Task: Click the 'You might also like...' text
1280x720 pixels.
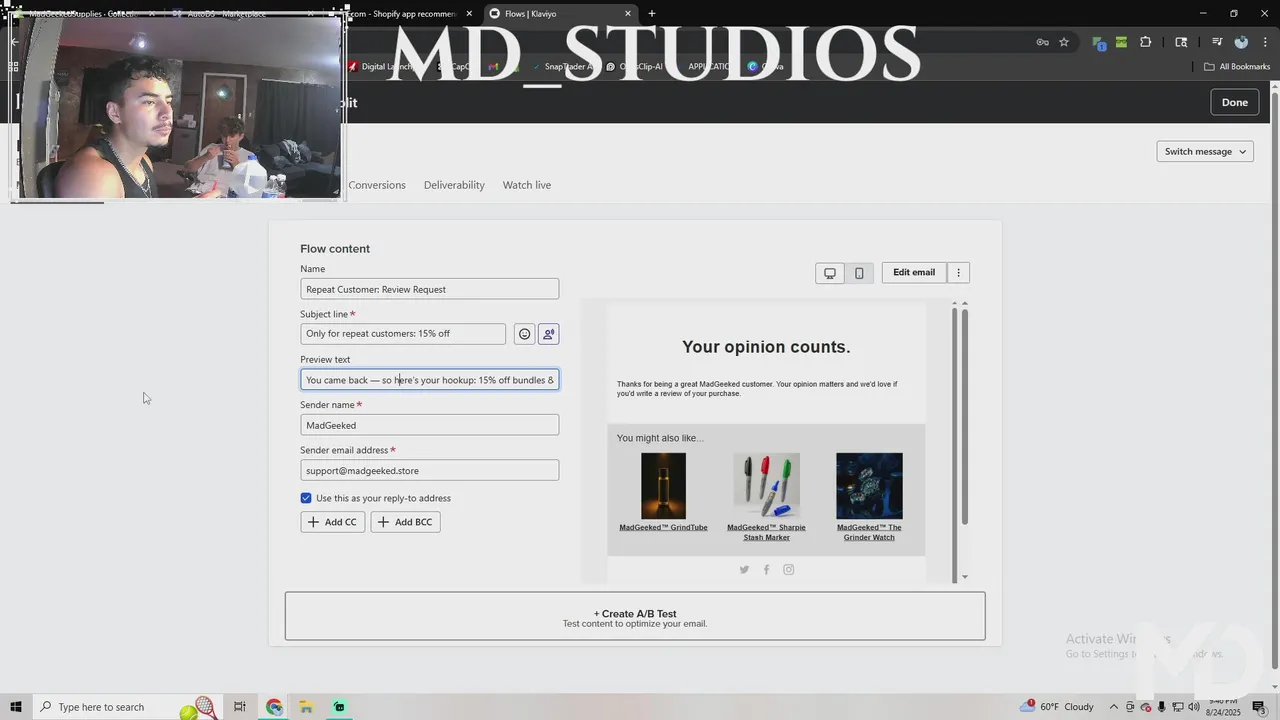Action: pyautogui.click(x=660, y=438)
